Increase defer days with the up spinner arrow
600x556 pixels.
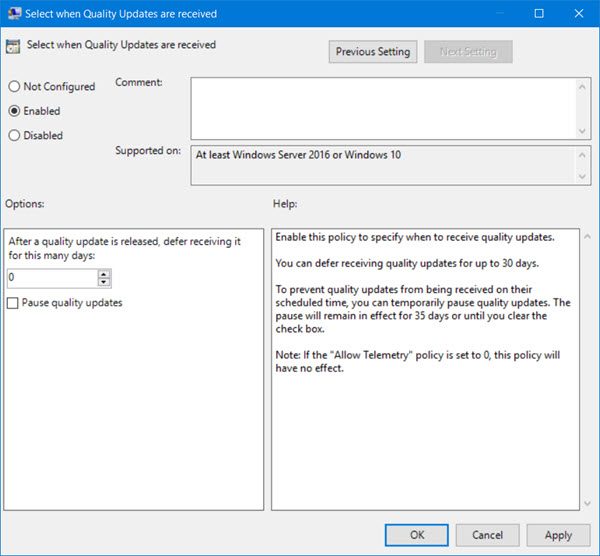(104, 273)
